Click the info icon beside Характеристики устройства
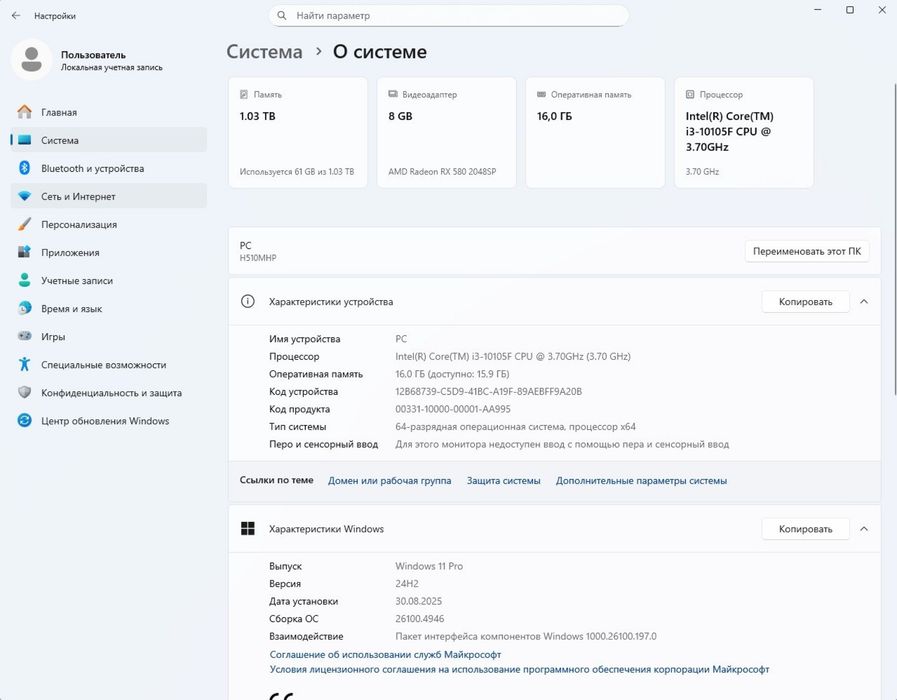 (247, 301)
